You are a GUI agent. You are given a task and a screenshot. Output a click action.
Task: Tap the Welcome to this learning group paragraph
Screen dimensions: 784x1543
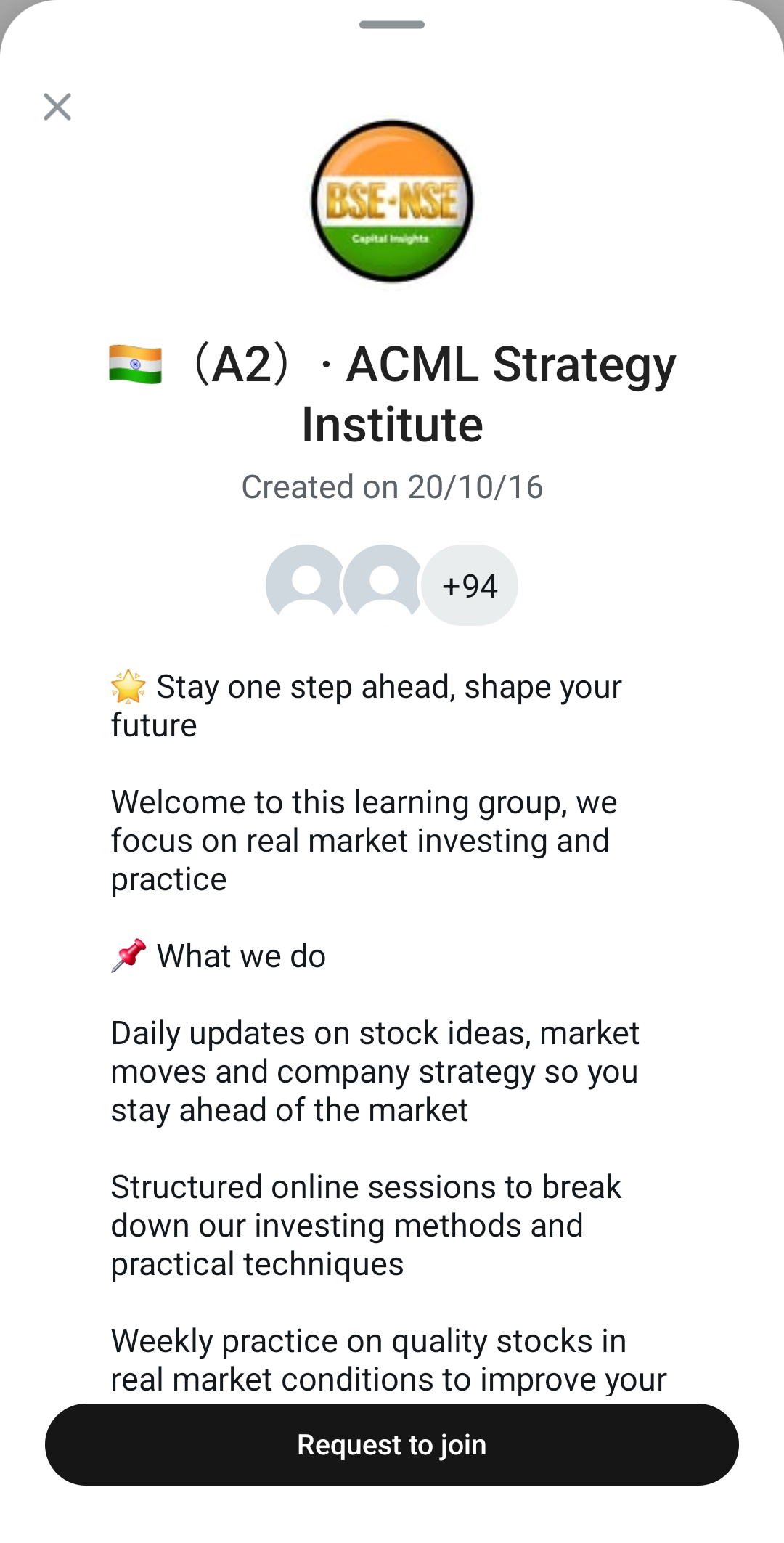(363, 840)
